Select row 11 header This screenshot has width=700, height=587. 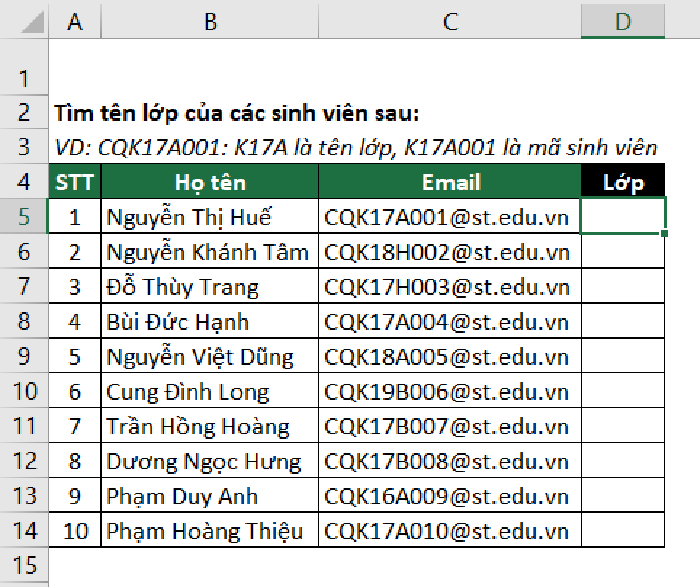coord(24,425)
